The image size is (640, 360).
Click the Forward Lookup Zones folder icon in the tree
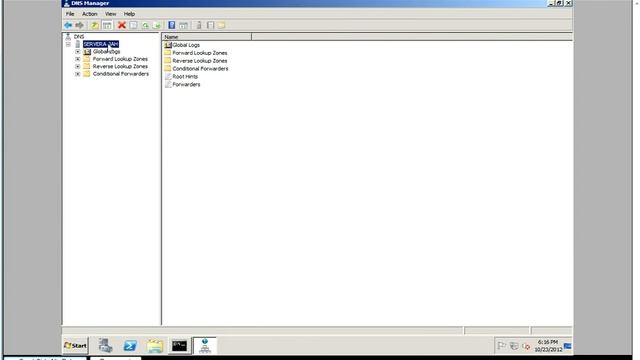point(87,59)
